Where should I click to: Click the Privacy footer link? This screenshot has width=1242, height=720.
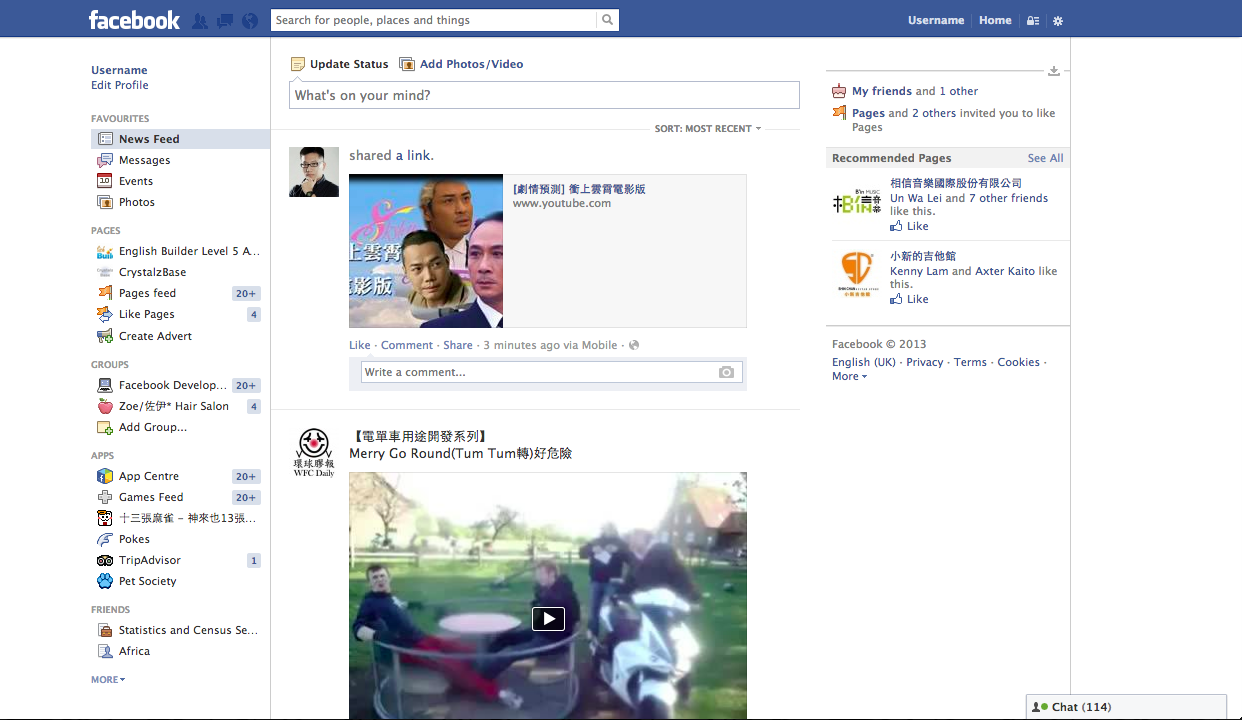tap(925, 362)
